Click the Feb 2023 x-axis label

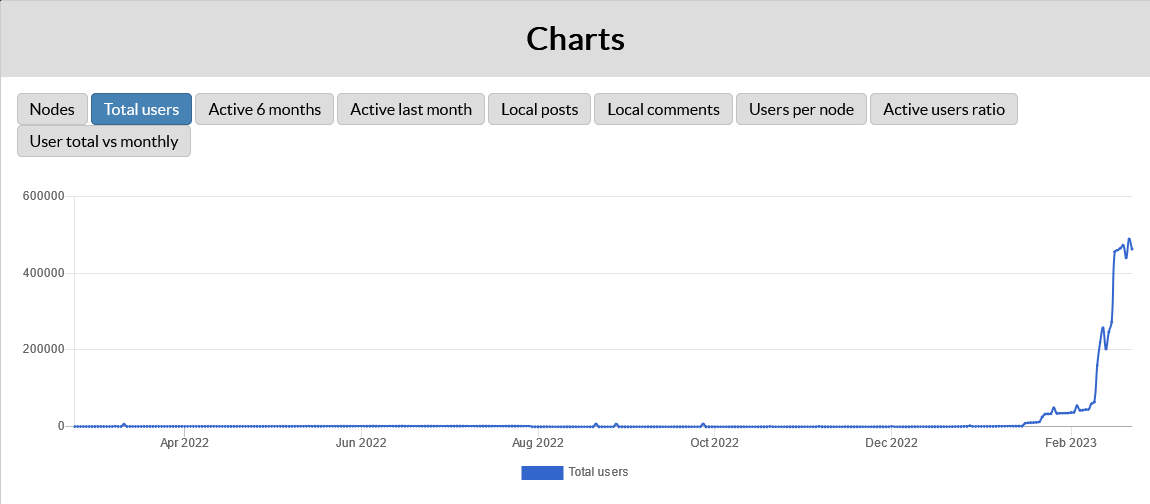(x=1071, y=442)
